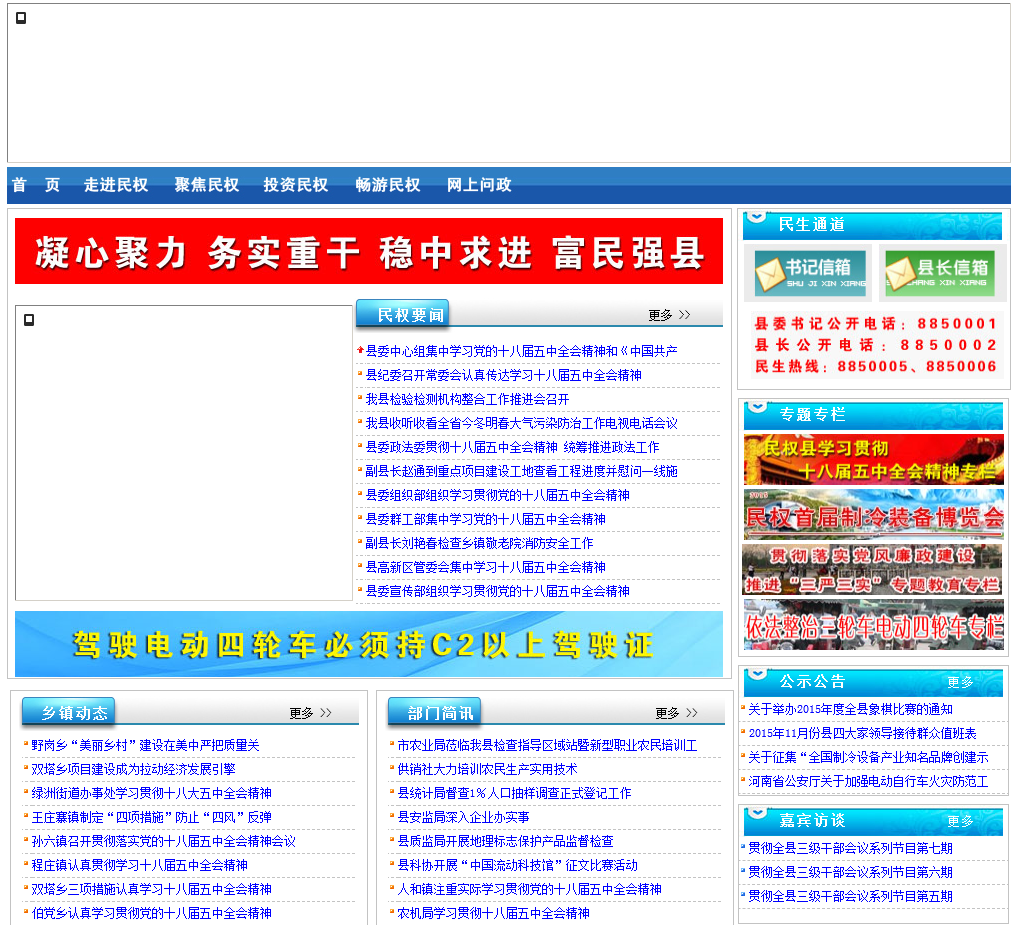
Task: Open news 我县收听收看全省今冬明春大气污染防治
Action: click(521, 424)
